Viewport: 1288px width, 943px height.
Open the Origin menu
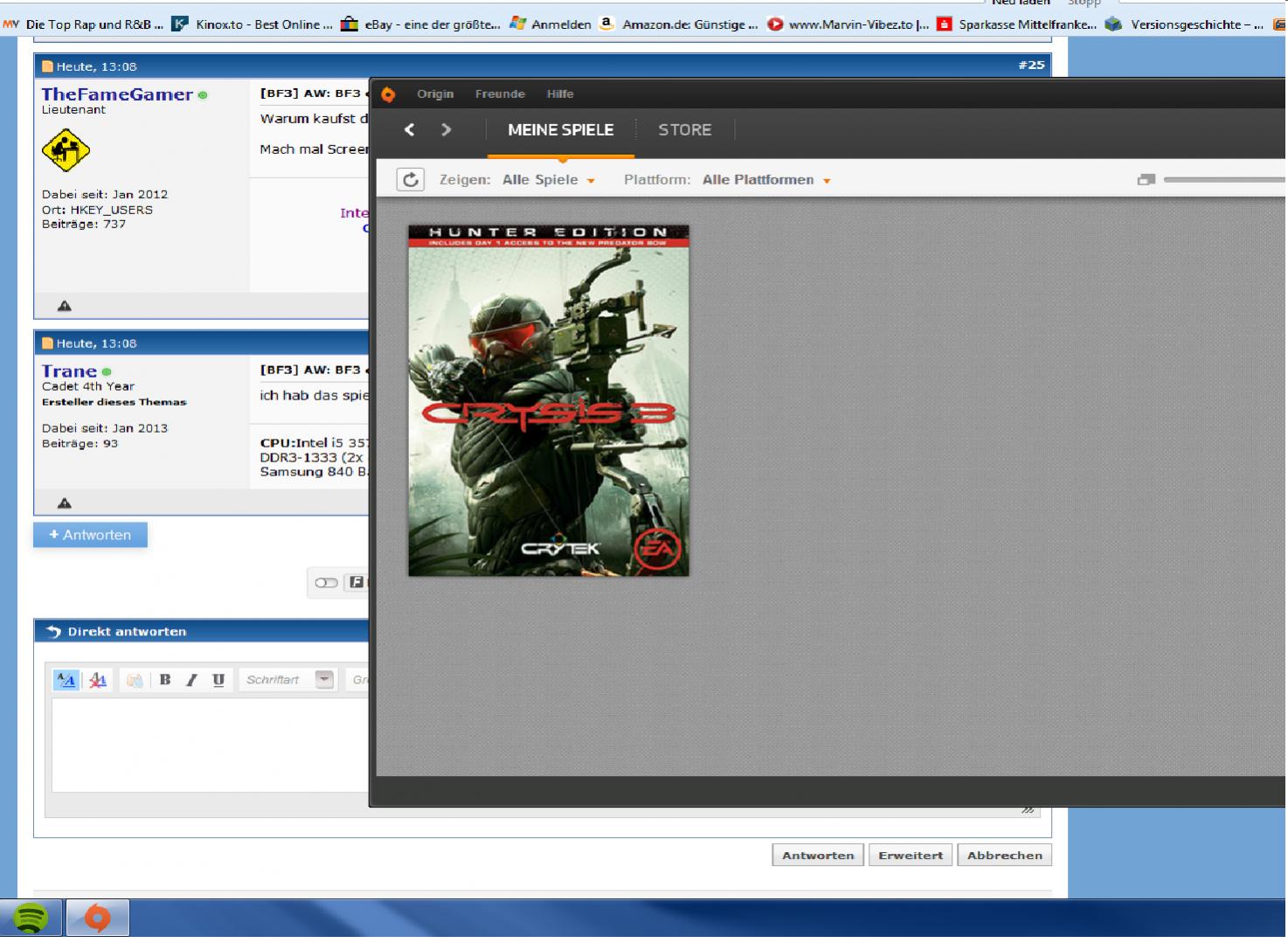click(x=435, y=94)
